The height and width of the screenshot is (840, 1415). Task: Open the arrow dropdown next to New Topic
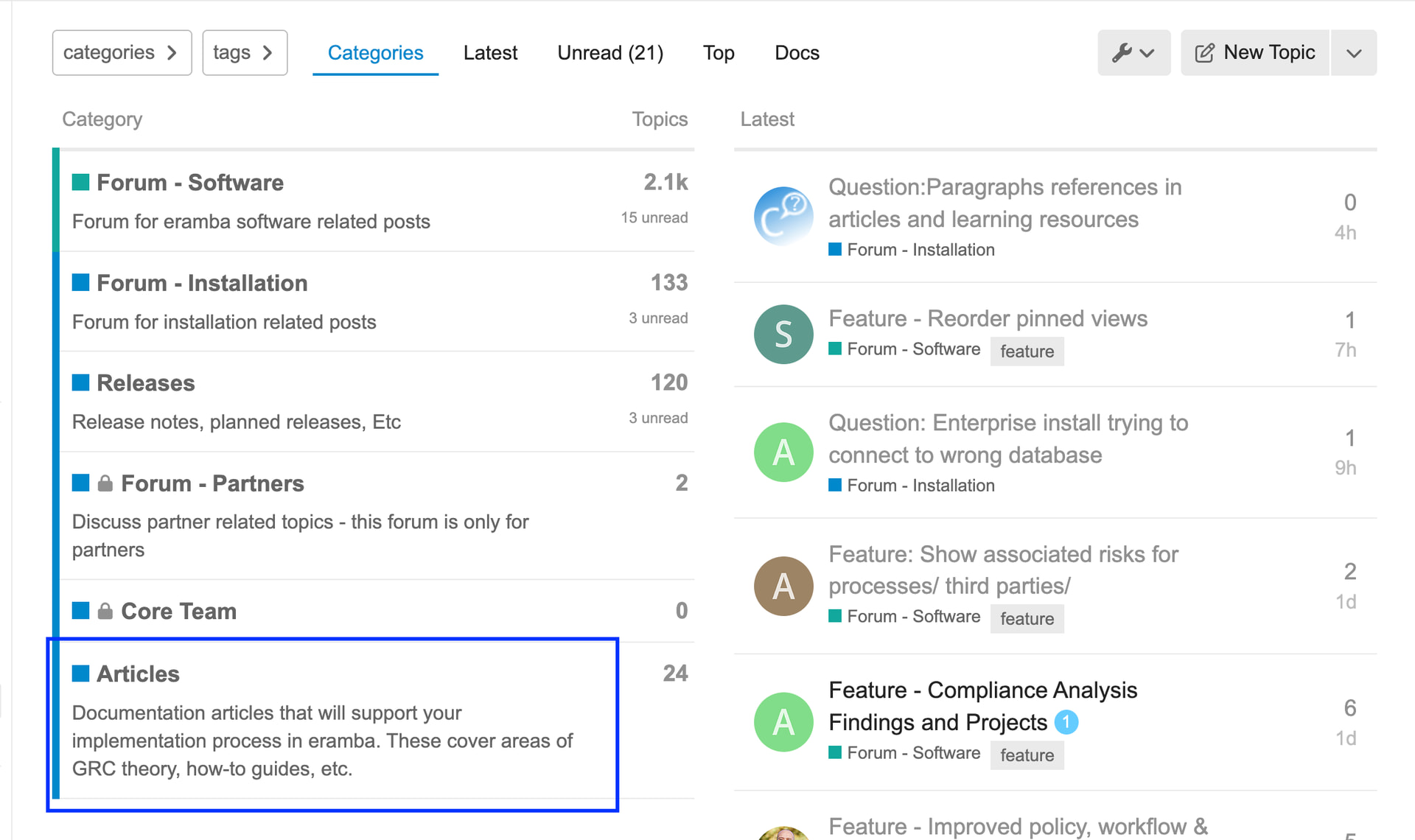(x=1354, y=53)
